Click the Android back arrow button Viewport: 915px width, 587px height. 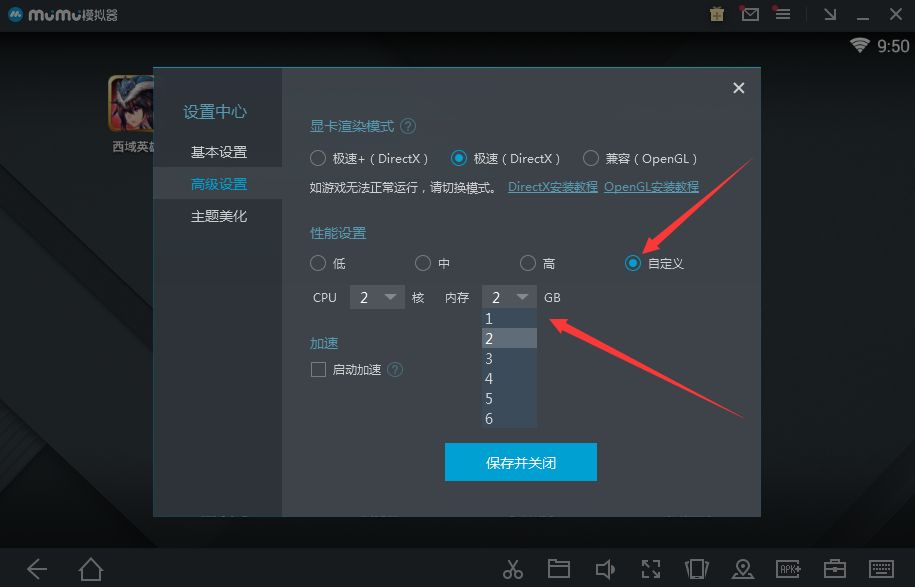[x=37, y=569]
